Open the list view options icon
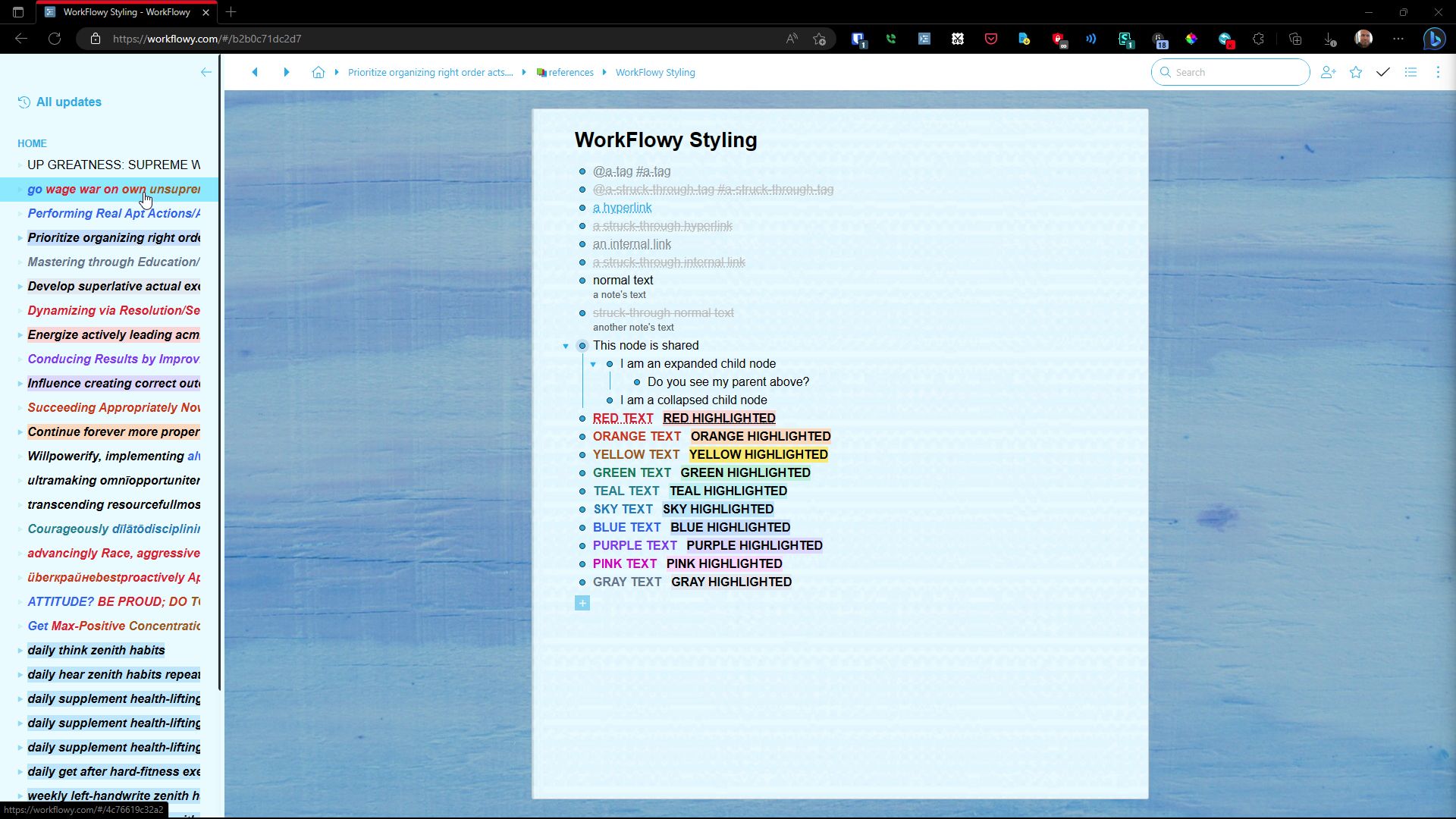Viewport: 1456px width, 819px height. click(x=1410, y=72)
